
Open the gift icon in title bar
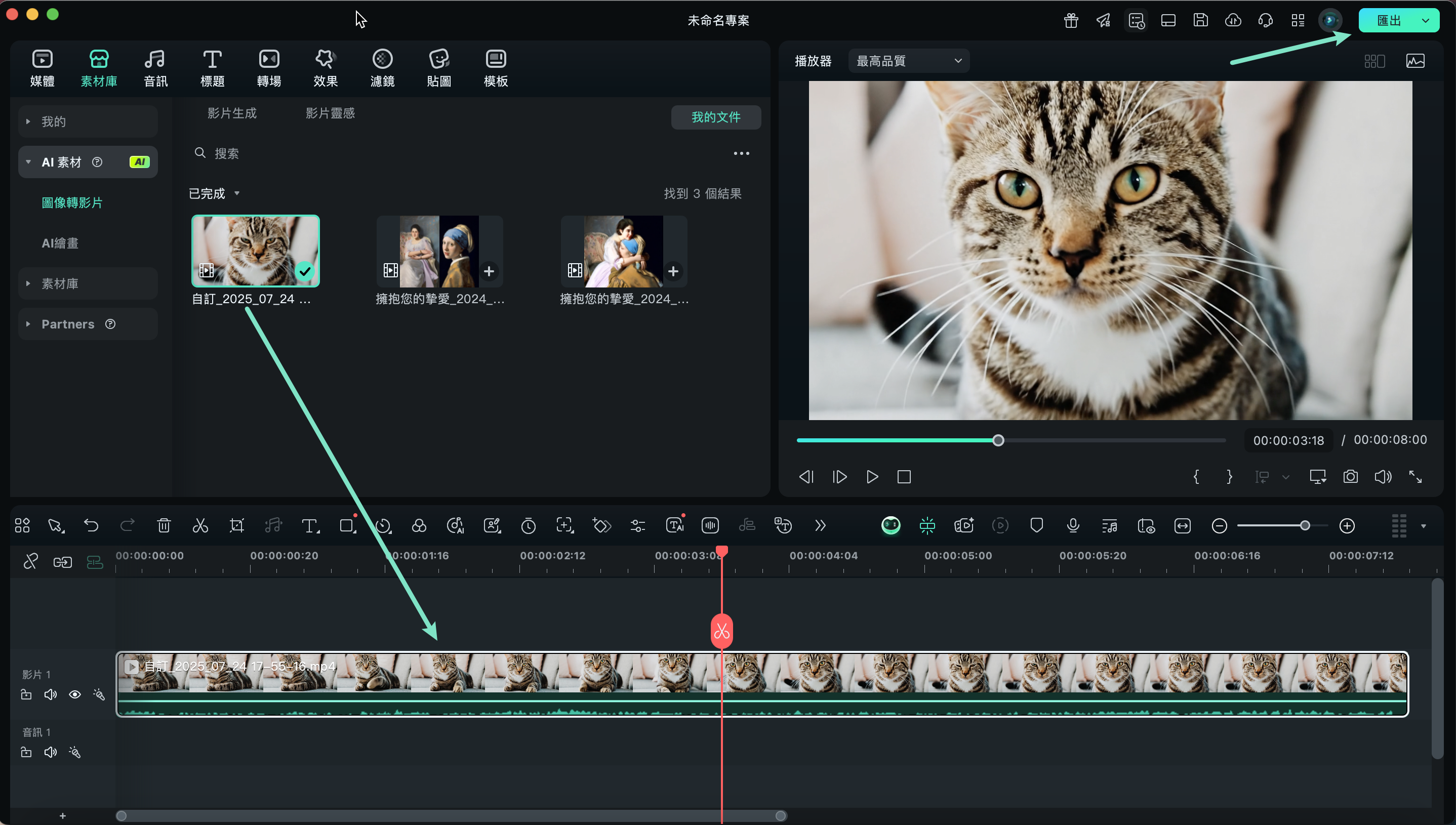[1071, 20]
